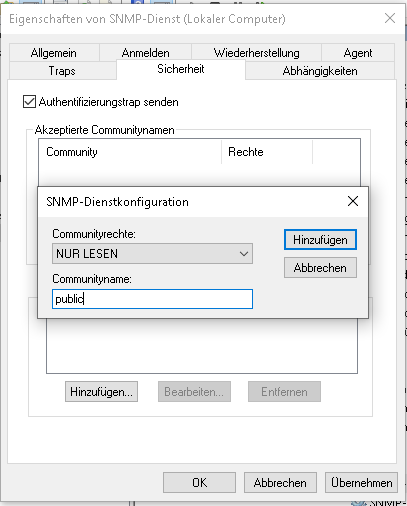Image resolution: width=407 pixels, height=506 pixels.
Task: Close the SNMP-Dienstkonfiguration dialog
Action: point(353,201)
